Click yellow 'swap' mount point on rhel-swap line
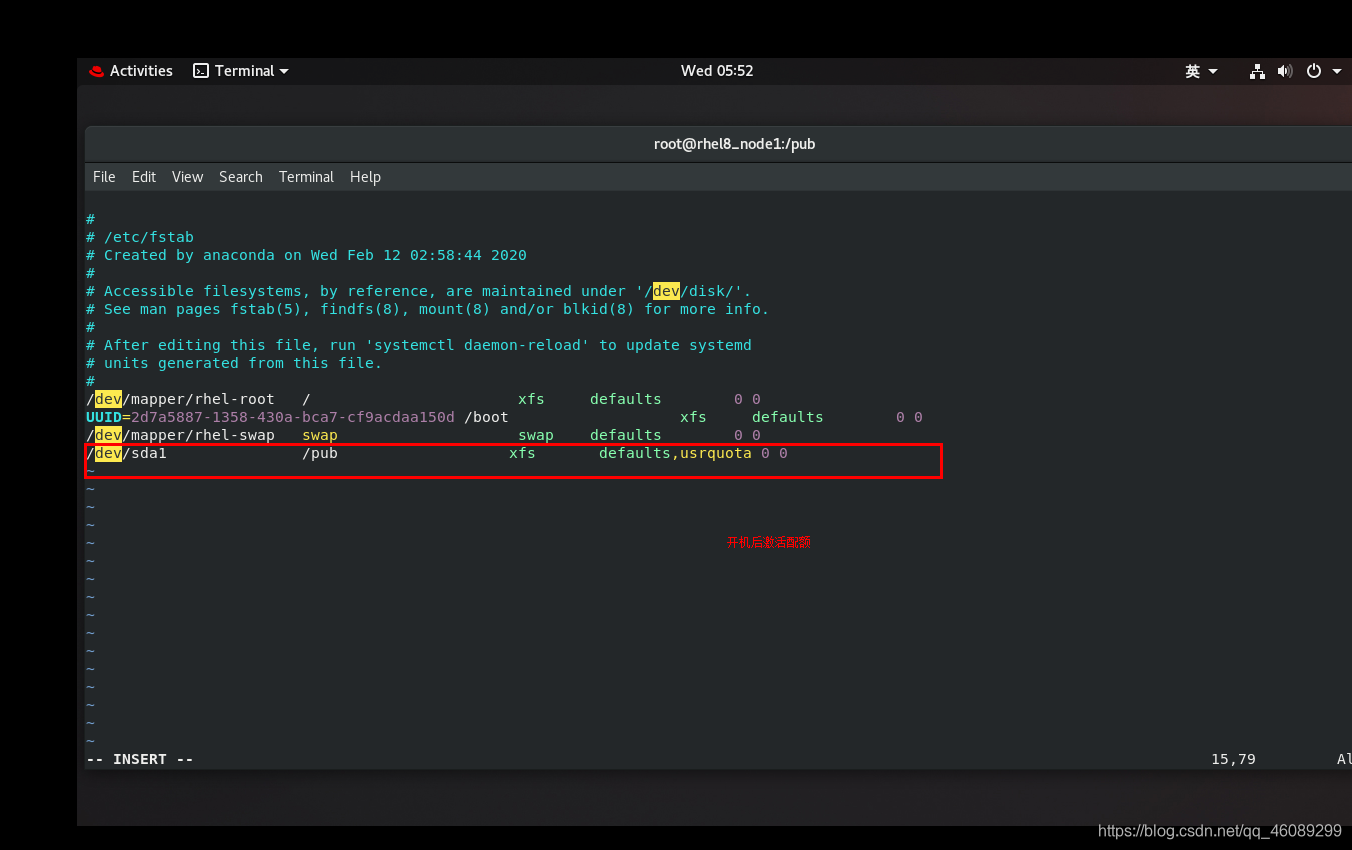Viewport: 1352px width, 850px height. point(320,435)
